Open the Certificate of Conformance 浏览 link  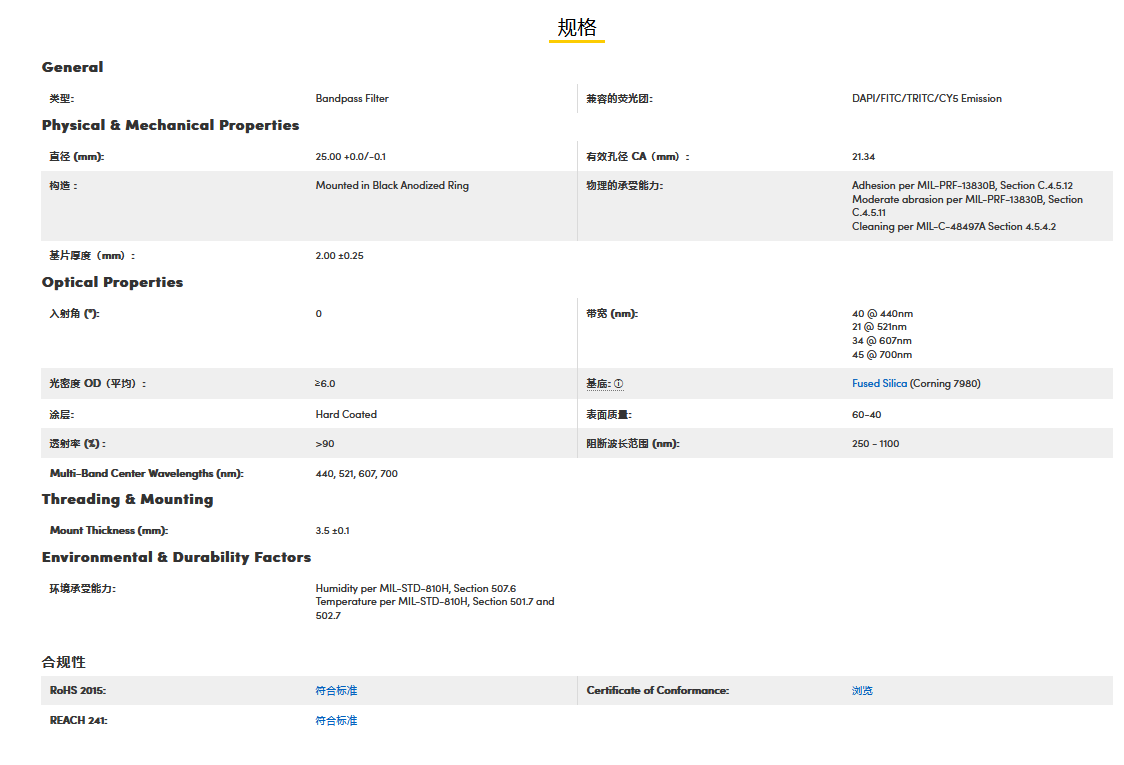point(862,690)
